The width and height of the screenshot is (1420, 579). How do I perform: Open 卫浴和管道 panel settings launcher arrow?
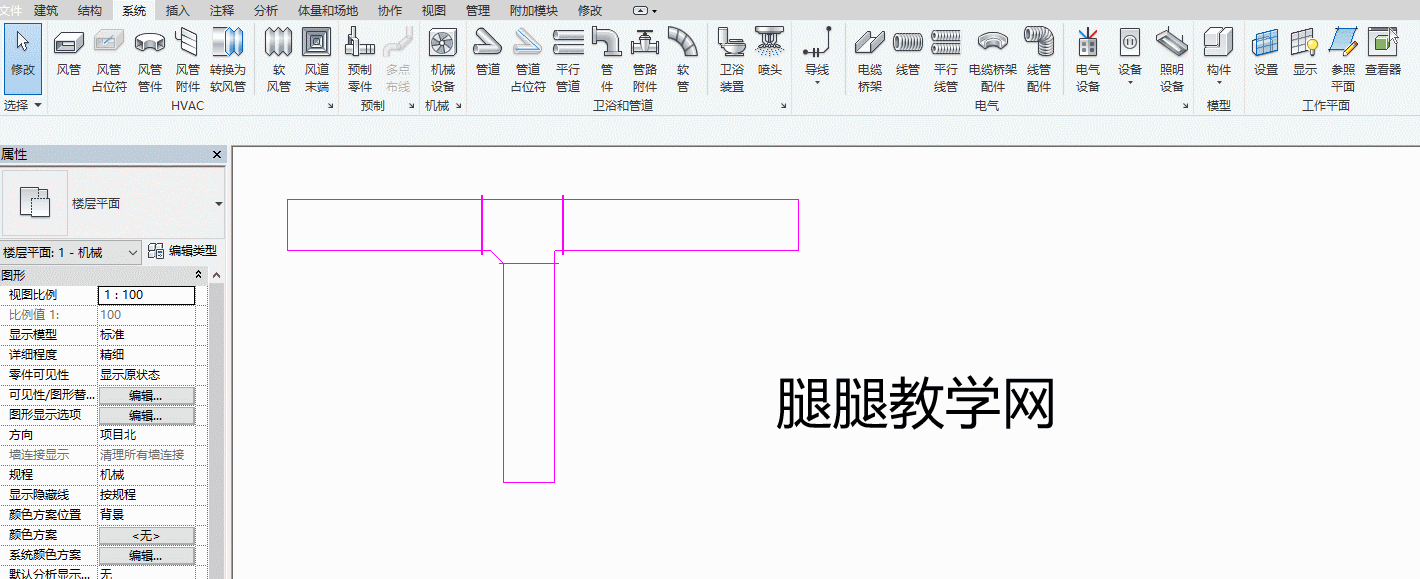(782, 105)
